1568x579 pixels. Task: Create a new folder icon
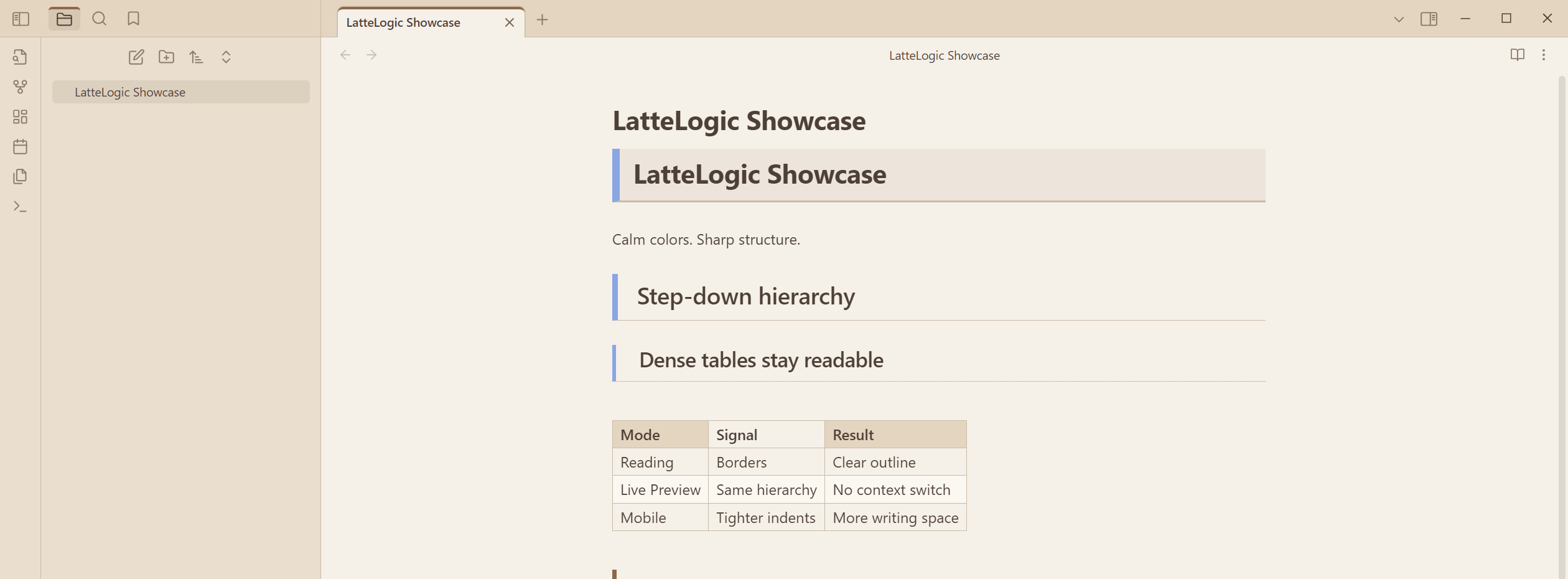tap(166, 57)
